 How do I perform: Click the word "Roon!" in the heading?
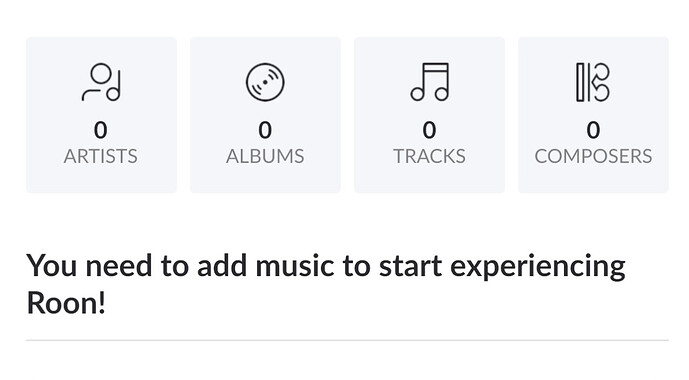coord(66,303)
